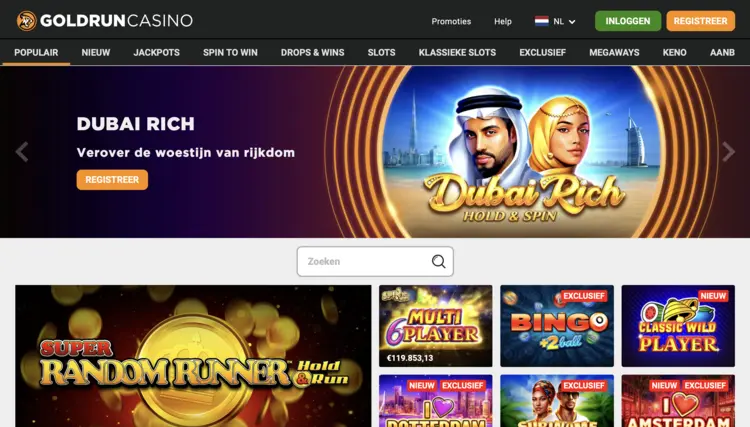Launch the Classic Wild Player game
Screen dimensions: 750x427
point(678,326)
